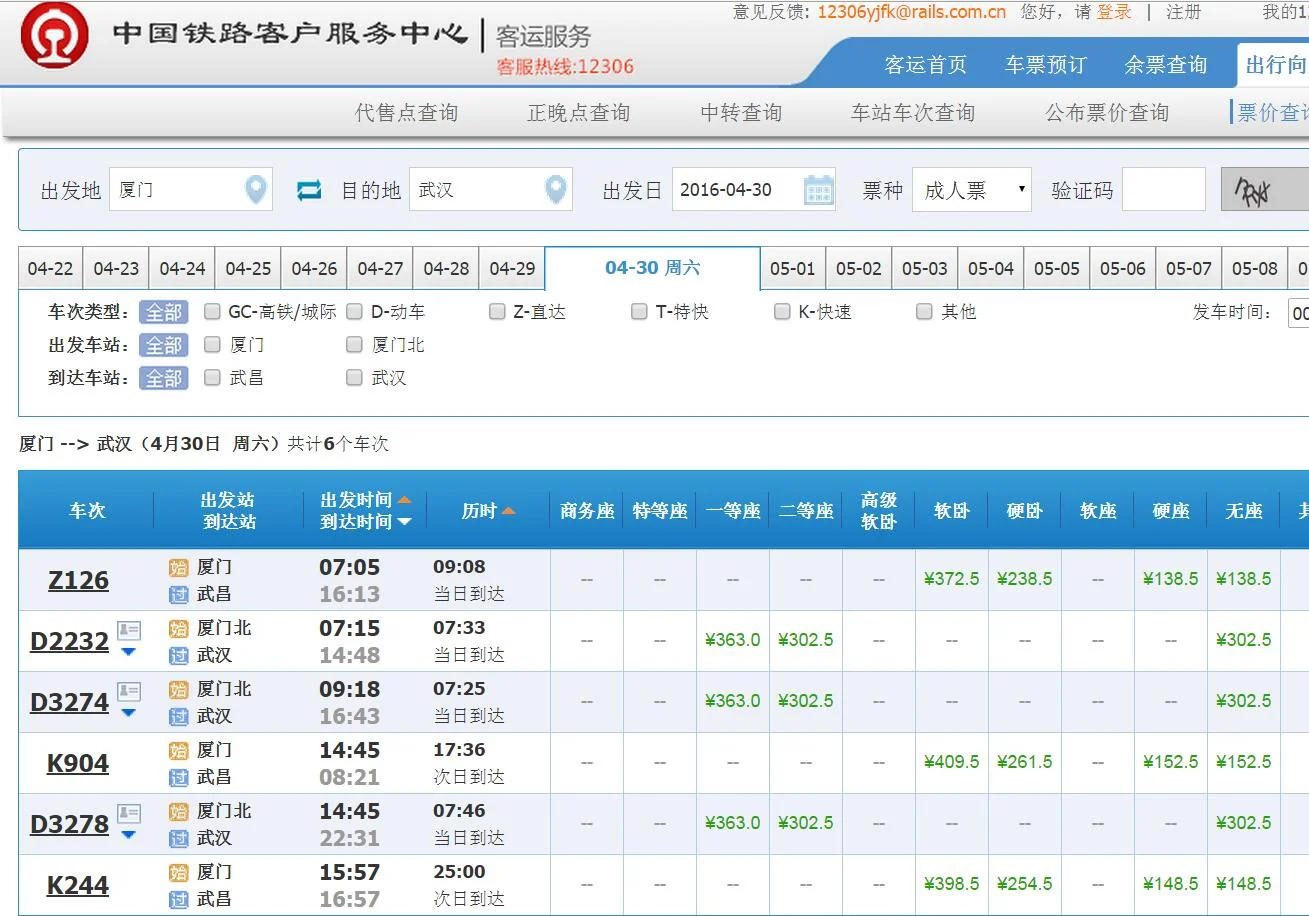Enable 武昌 as arrival station filter

(x=212, y=378)
